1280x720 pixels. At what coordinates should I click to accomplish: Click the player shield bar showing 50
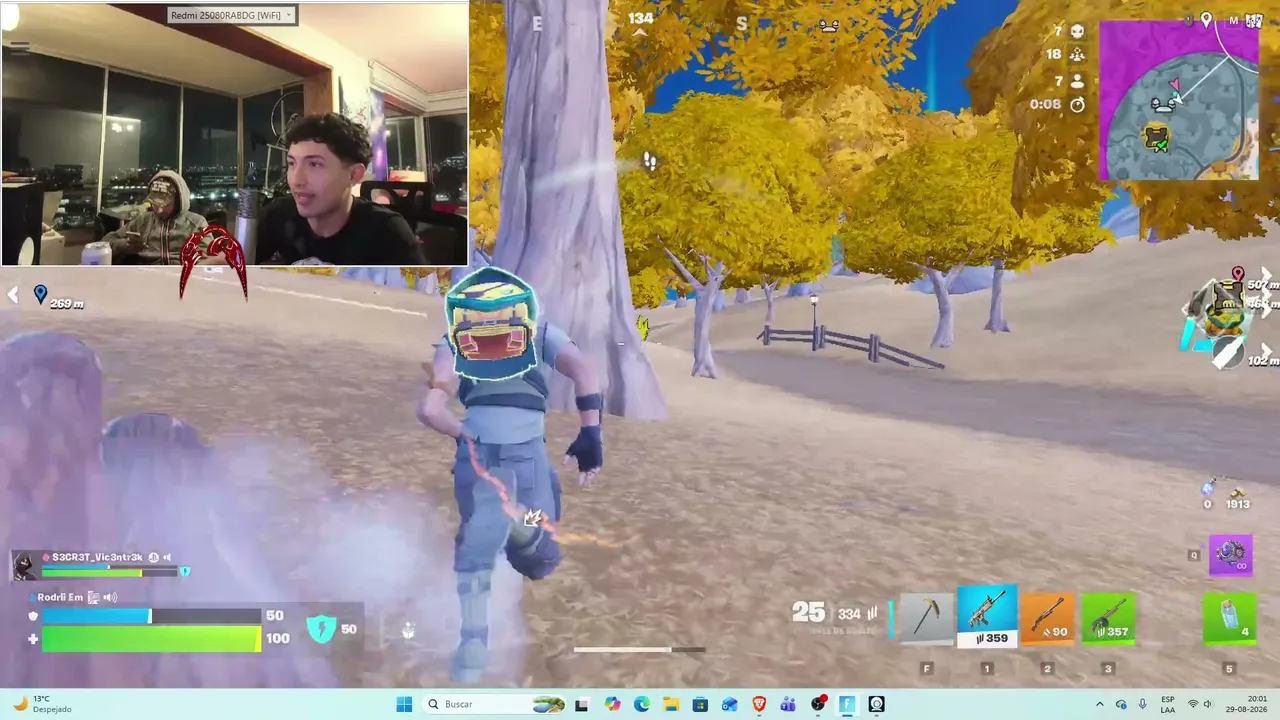(151, 616)
